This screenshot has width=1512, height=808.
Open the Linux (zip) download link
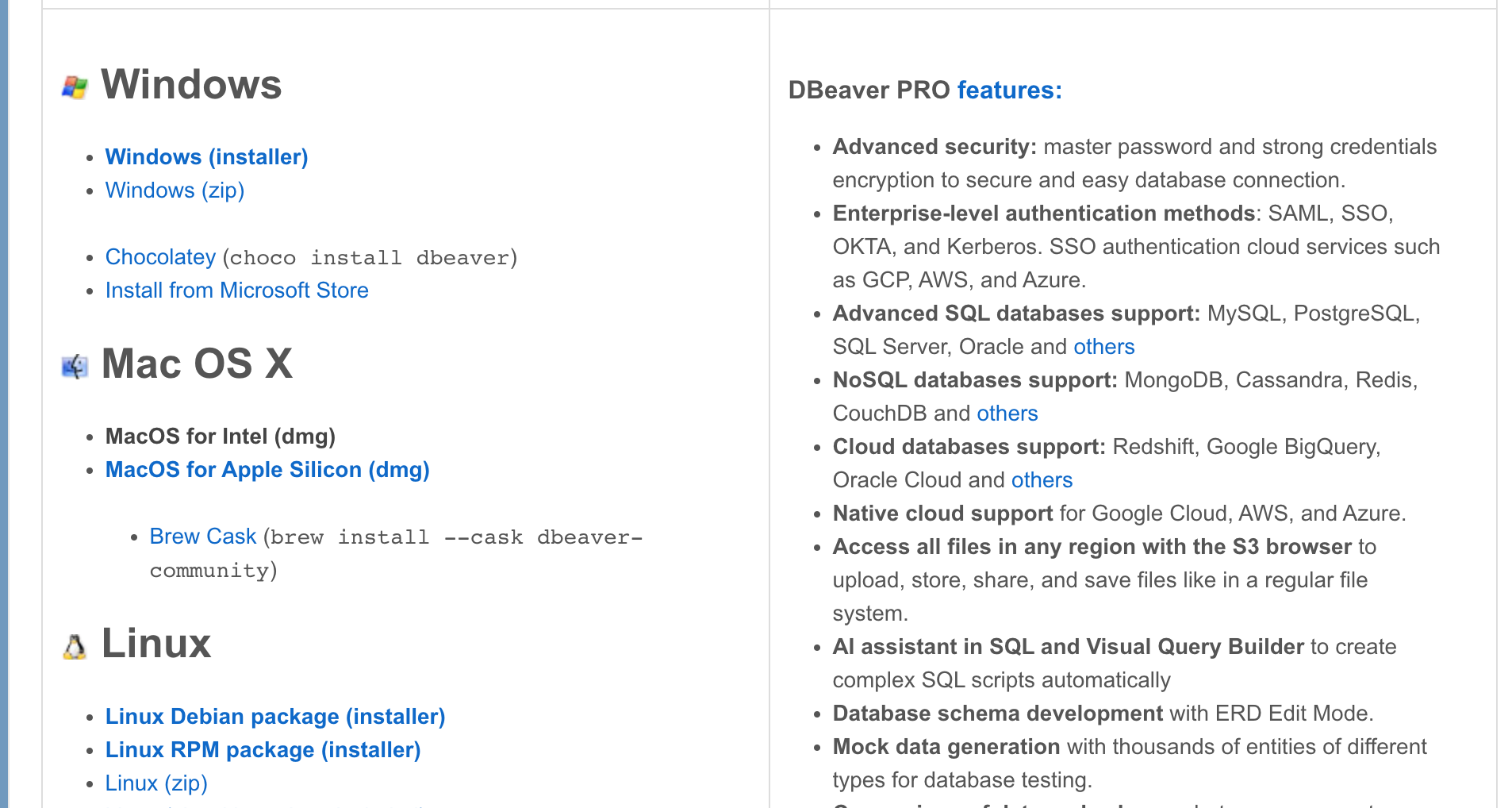pos(156,783)
